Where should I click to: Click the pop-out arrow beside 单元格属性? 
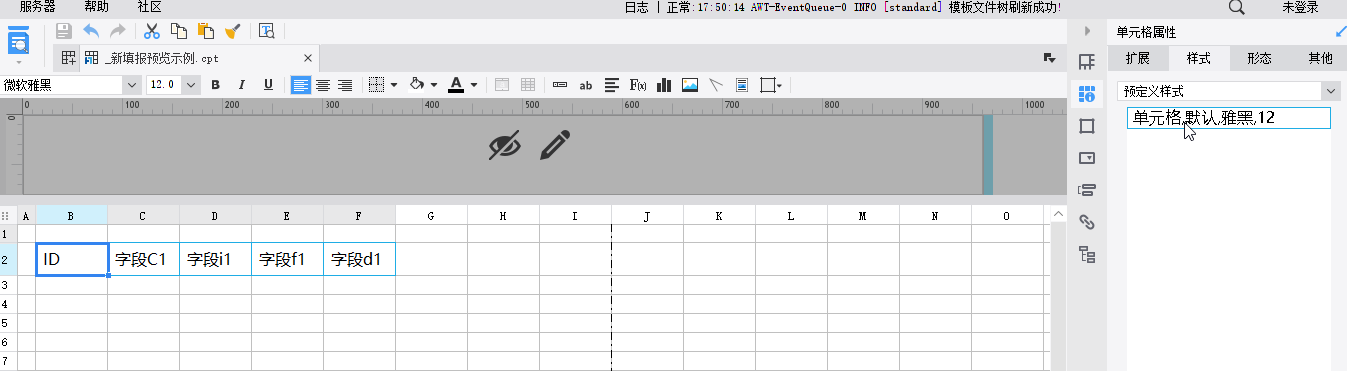coord(1340,32)
